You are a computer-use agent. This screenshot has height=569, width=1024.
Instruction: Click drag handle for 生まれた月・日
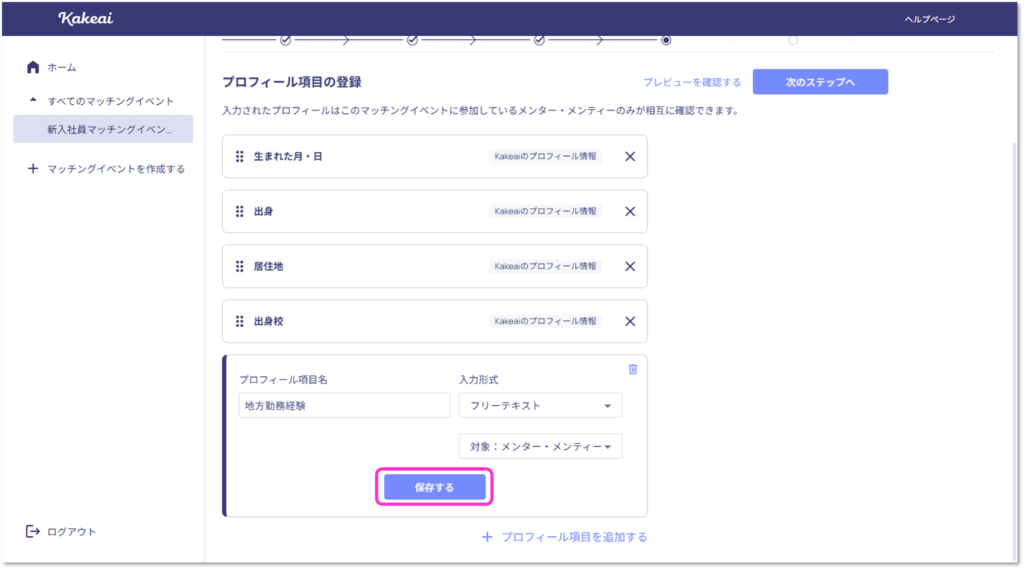[x=239, y=157]
